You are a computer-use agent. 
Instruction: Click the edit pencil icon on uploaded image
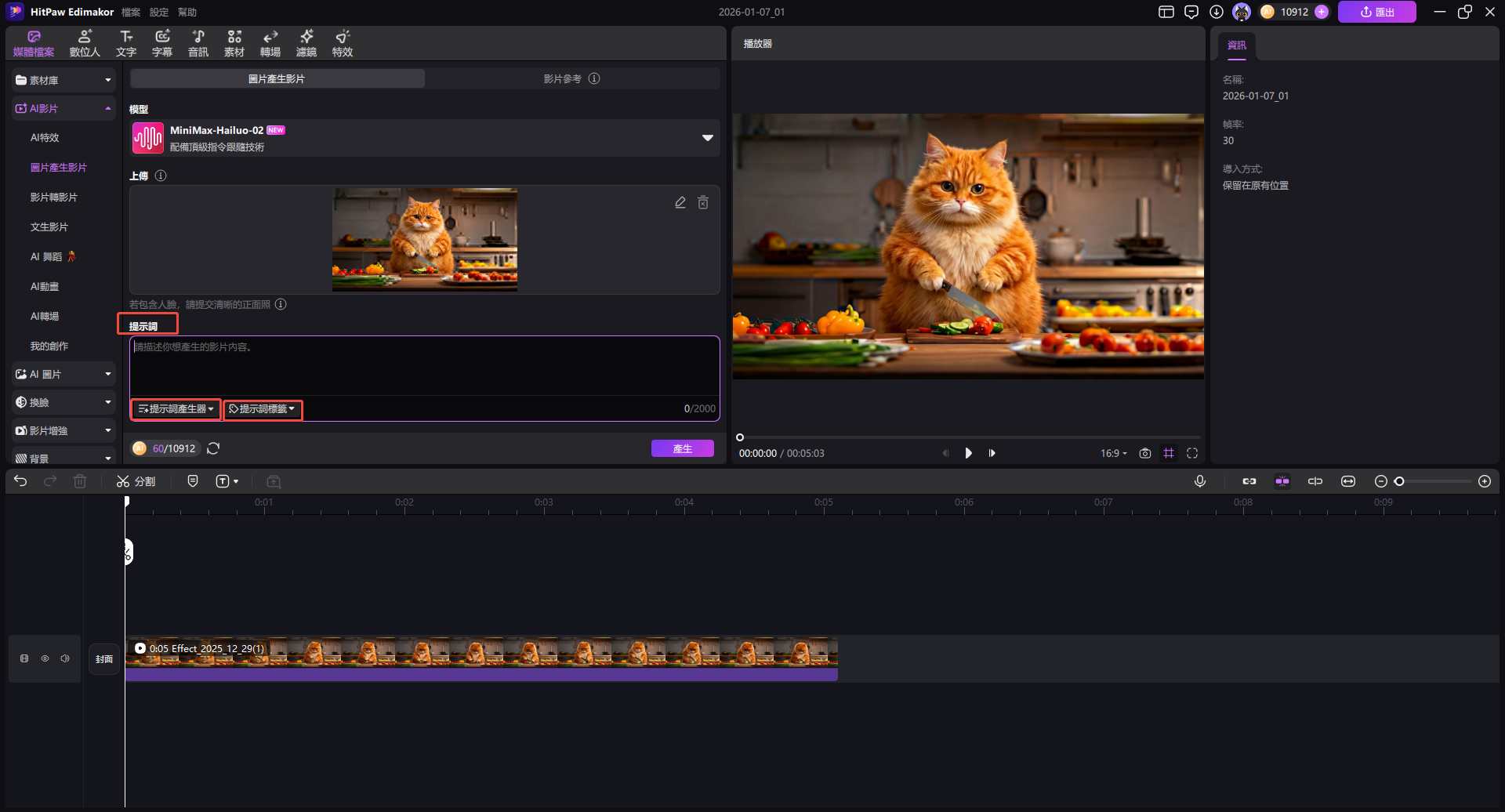[680, 203]
